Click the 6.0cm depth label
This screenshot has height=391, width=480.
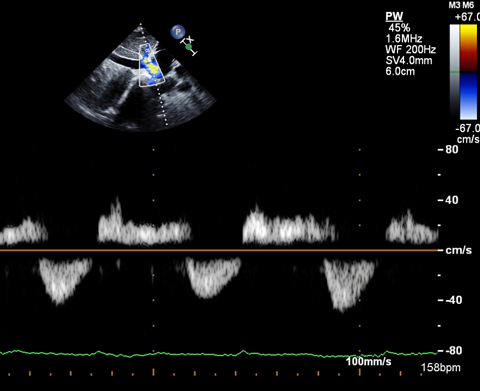[x=400, y=71]
